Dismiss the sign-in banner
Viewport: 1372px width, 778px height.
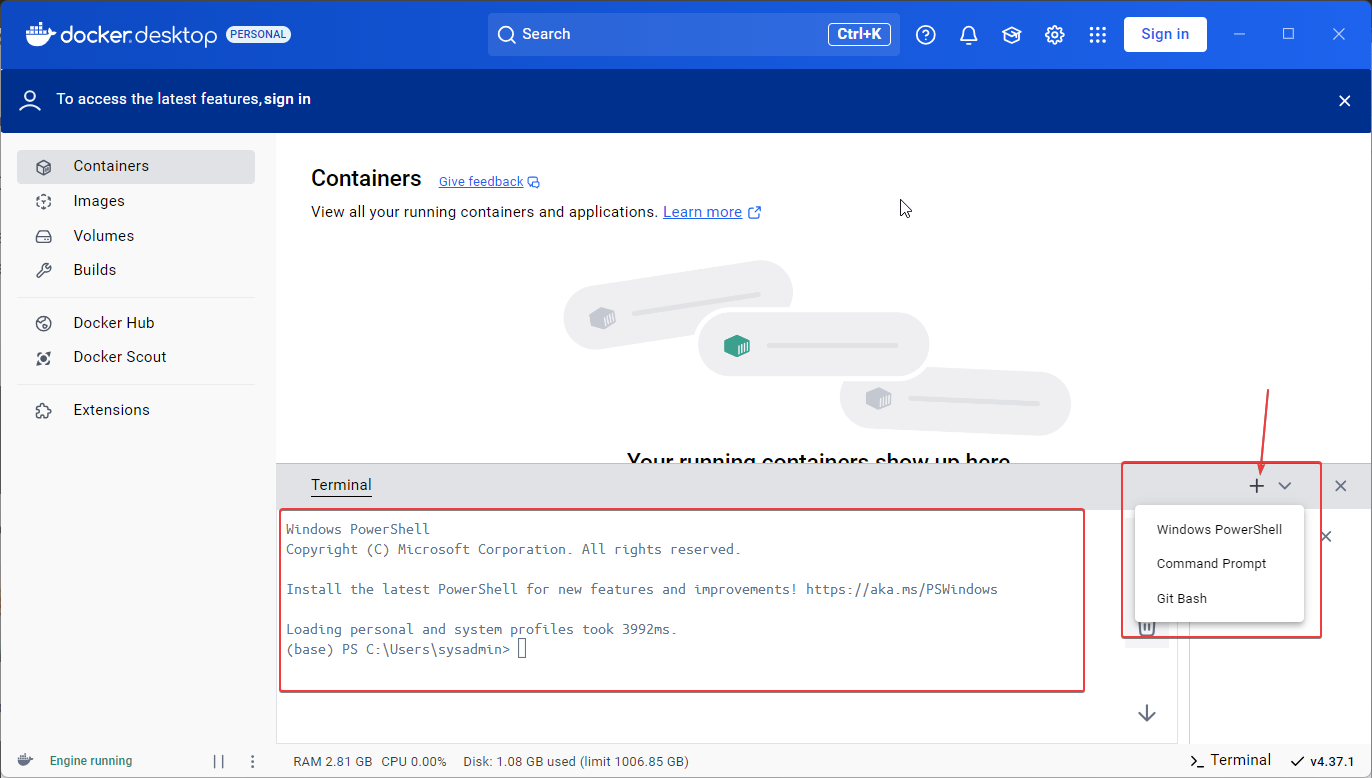coord(1345,100)
